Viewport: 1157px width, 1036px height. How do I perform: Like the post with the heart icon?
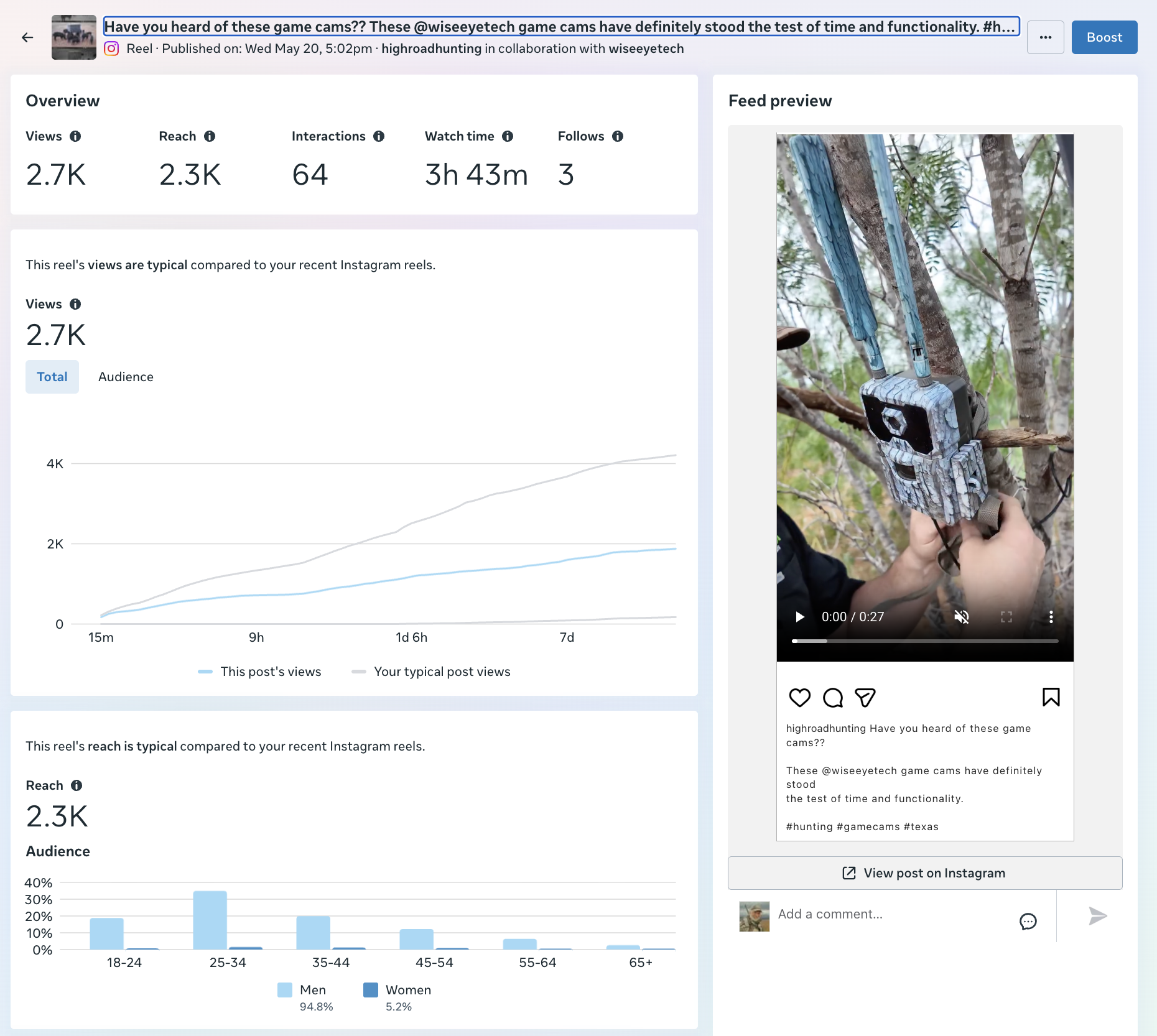pos(800,698)
